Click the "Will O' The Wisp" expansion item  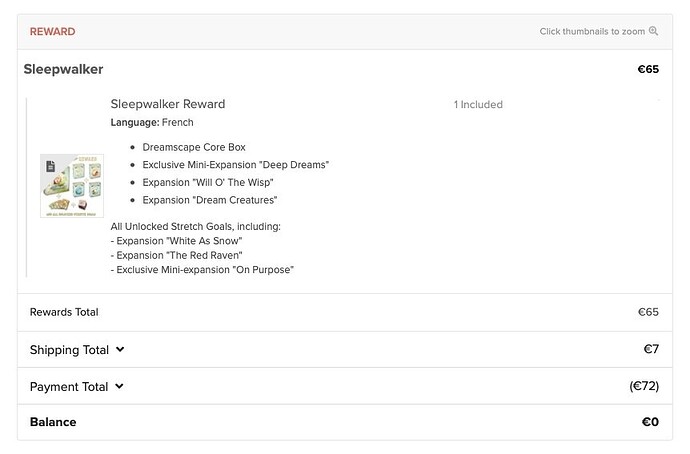(x=207, y=182)
